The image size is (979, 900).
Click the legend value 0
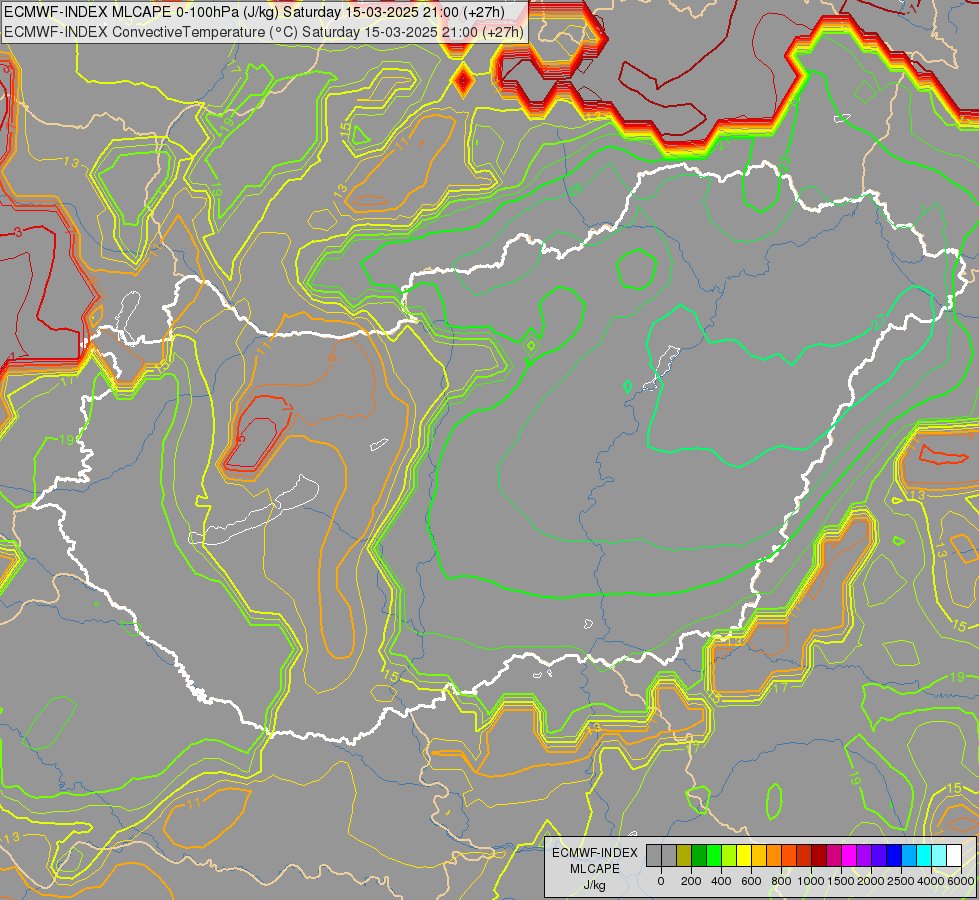click(x=661, y=881)
